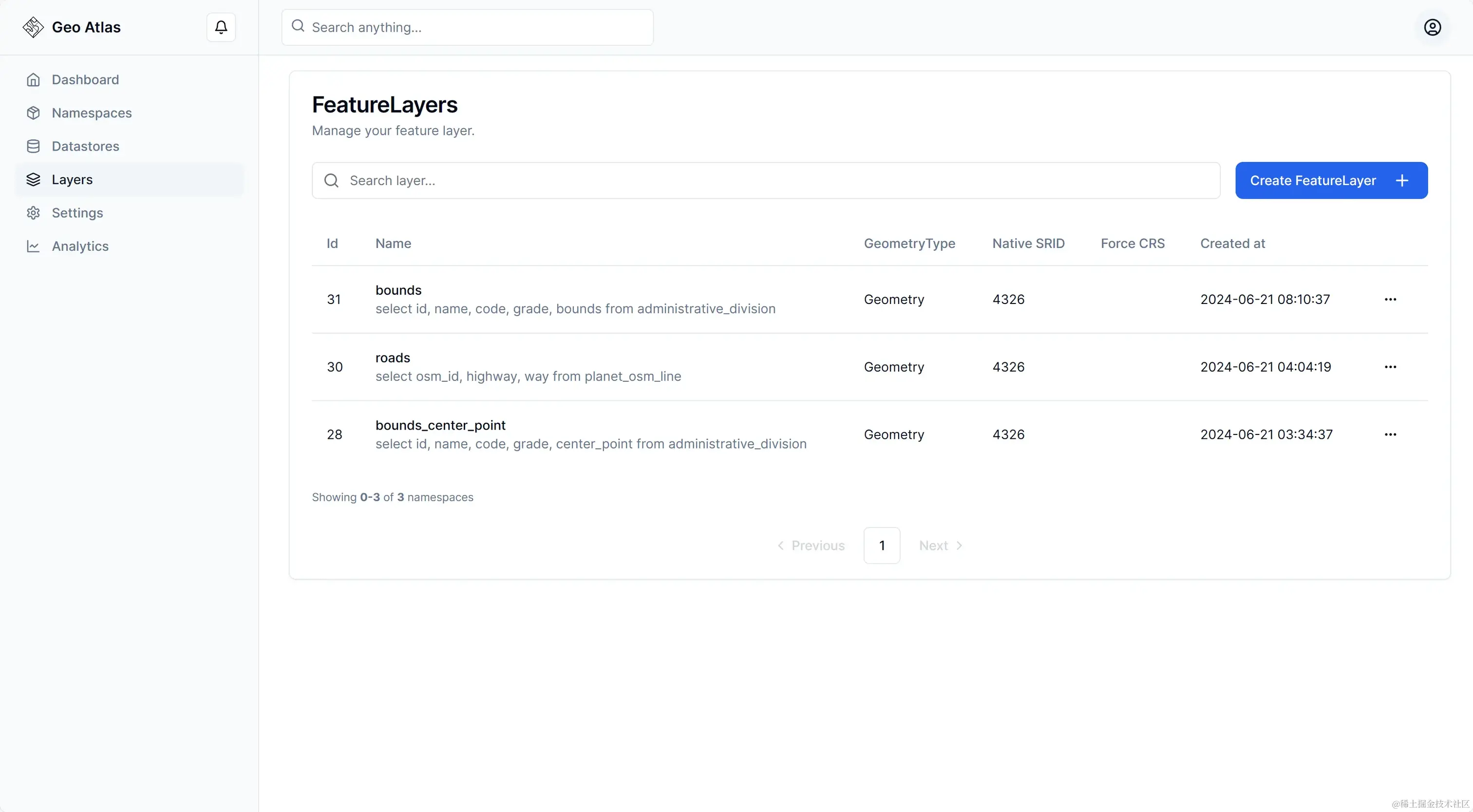Focus the Search layer input field
This screenshot has width=1473, height=812.
(x=766, y=180)
